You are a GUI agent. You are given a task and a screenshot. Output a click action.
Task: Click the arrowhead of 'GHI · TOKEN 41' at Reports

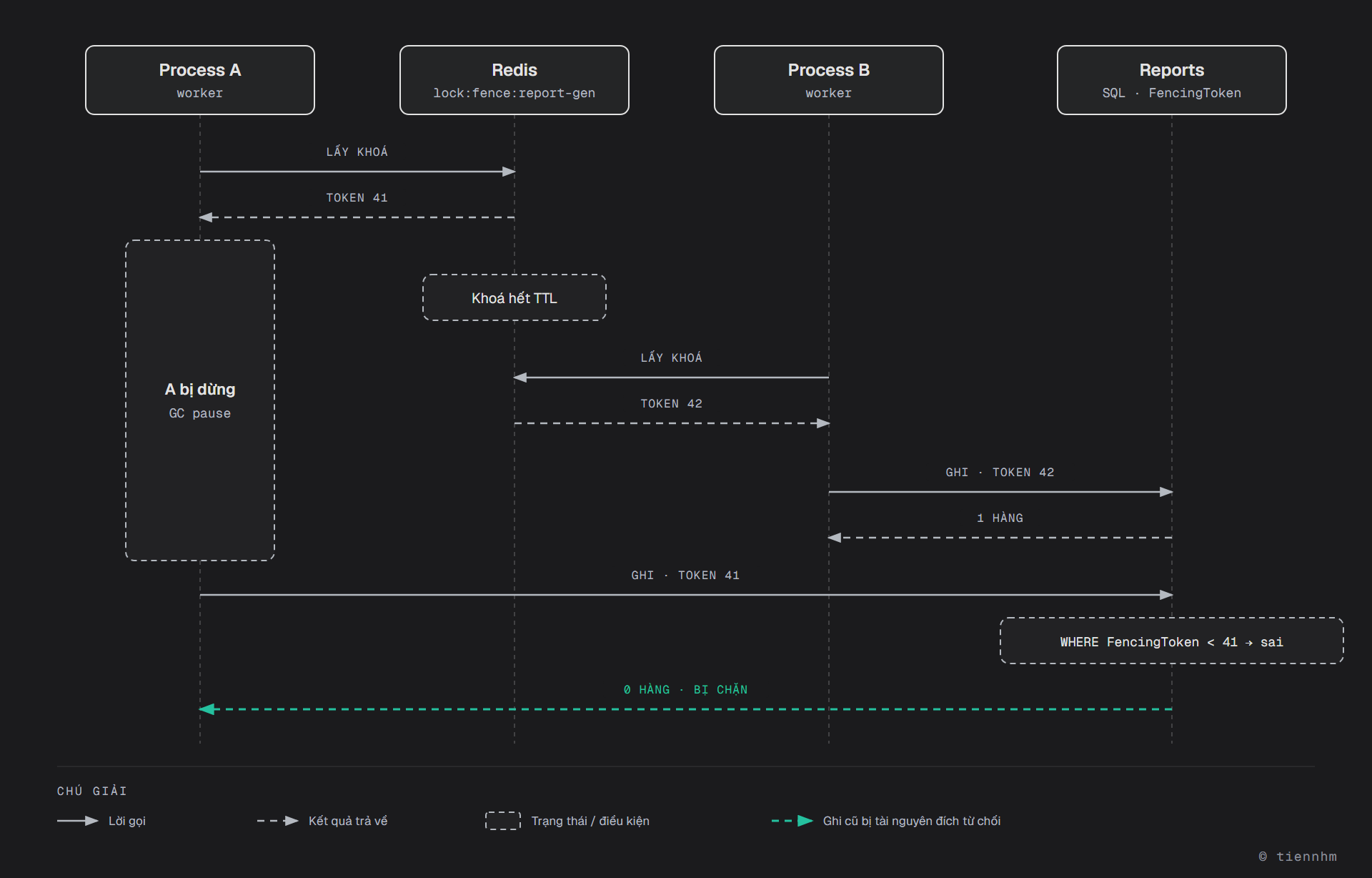point(1166,595)
